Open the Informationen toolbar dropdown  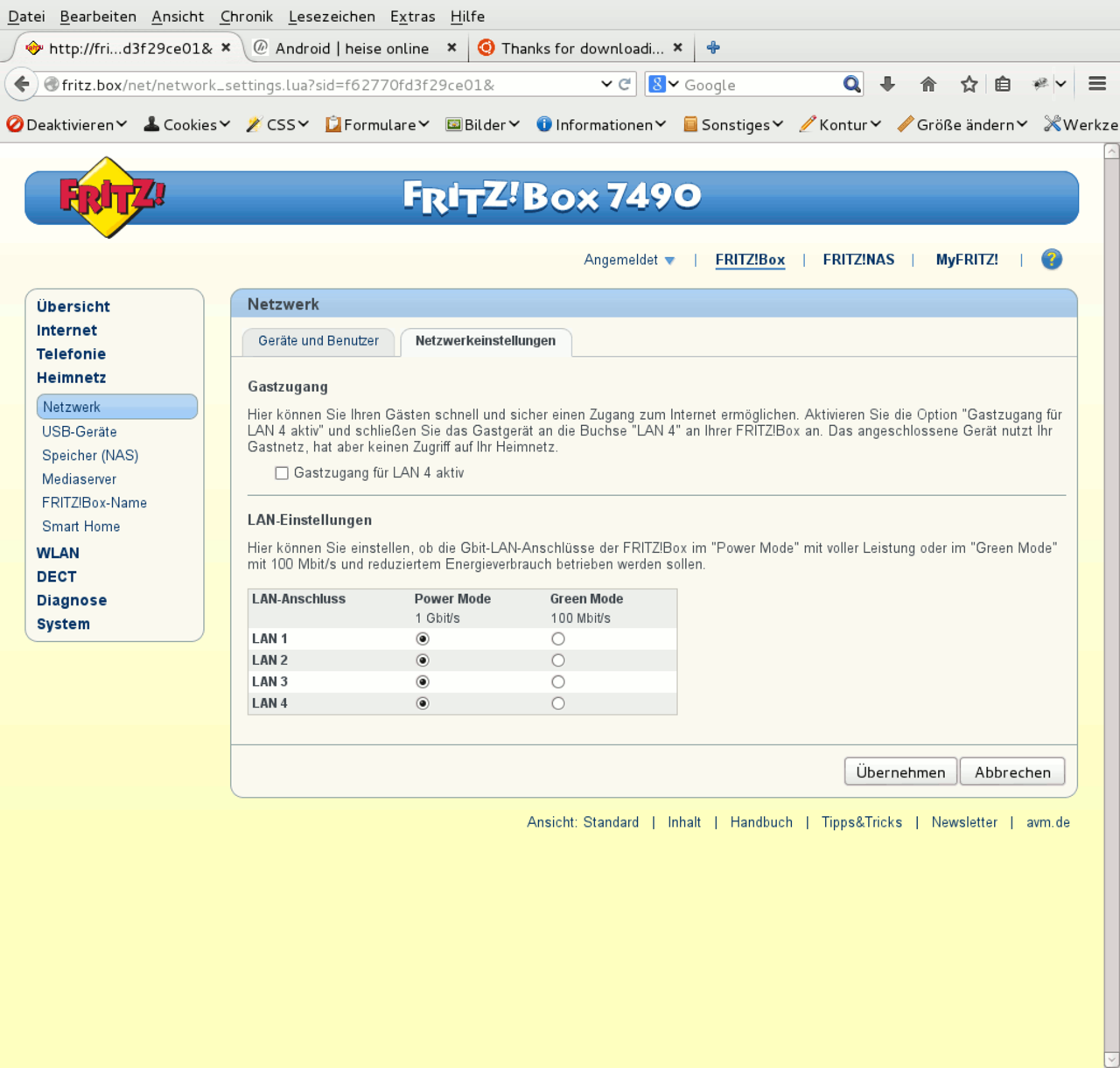(x=601, y=124)
